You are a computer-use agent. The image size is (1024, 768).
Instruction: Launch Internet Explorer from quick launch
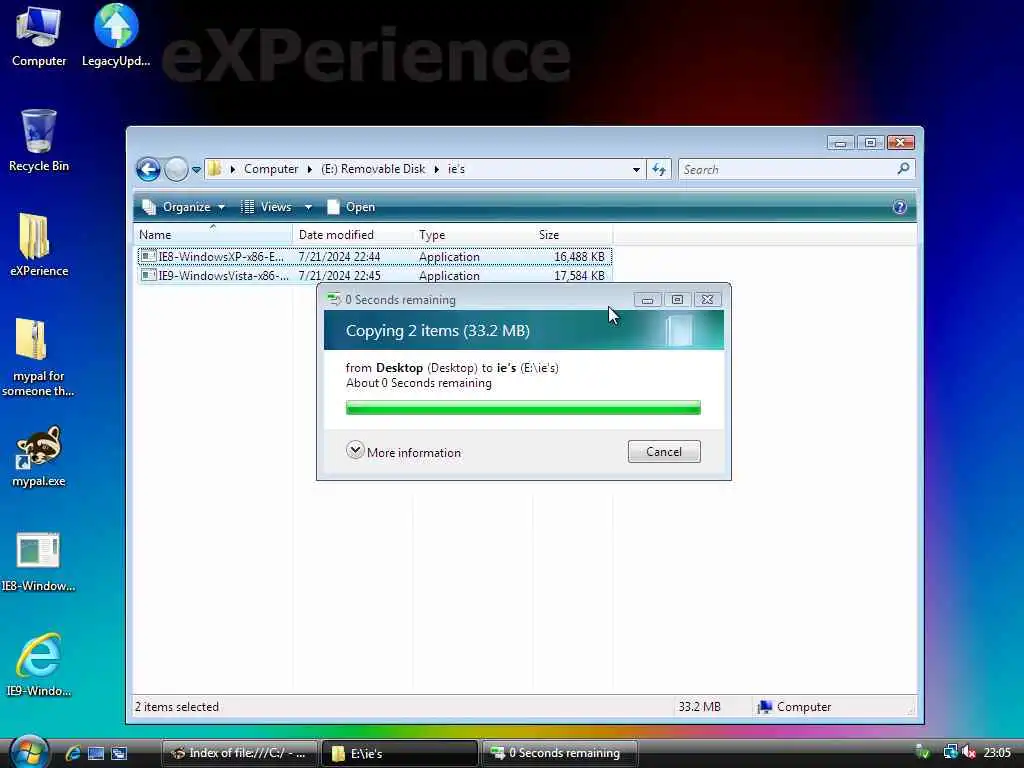tap(72, 753)
